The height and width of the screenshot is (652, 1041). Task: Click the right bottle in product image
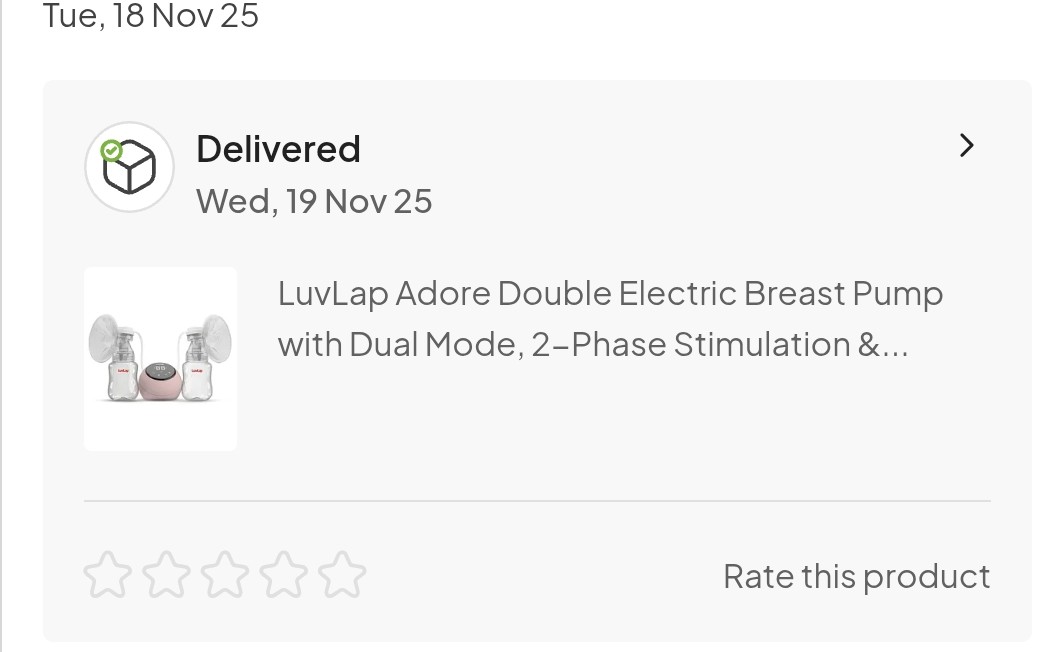[201, 362]
